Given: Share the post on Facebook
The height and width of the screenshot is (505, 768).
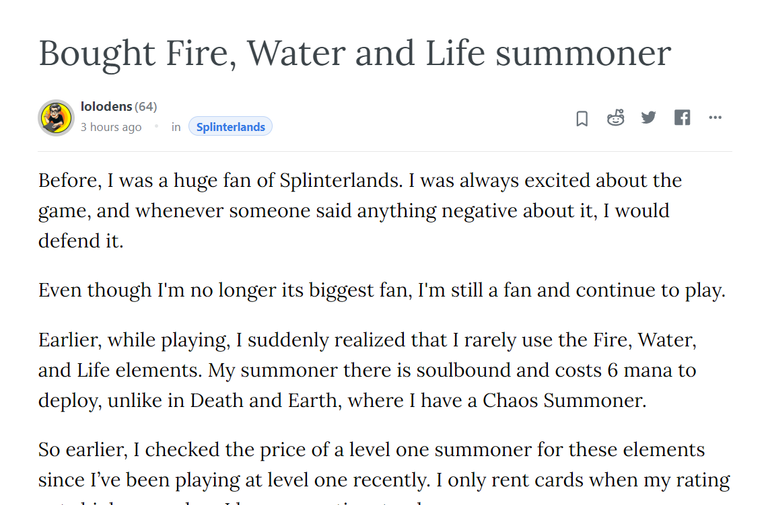Looking at the screenshot, I should 682,118.
